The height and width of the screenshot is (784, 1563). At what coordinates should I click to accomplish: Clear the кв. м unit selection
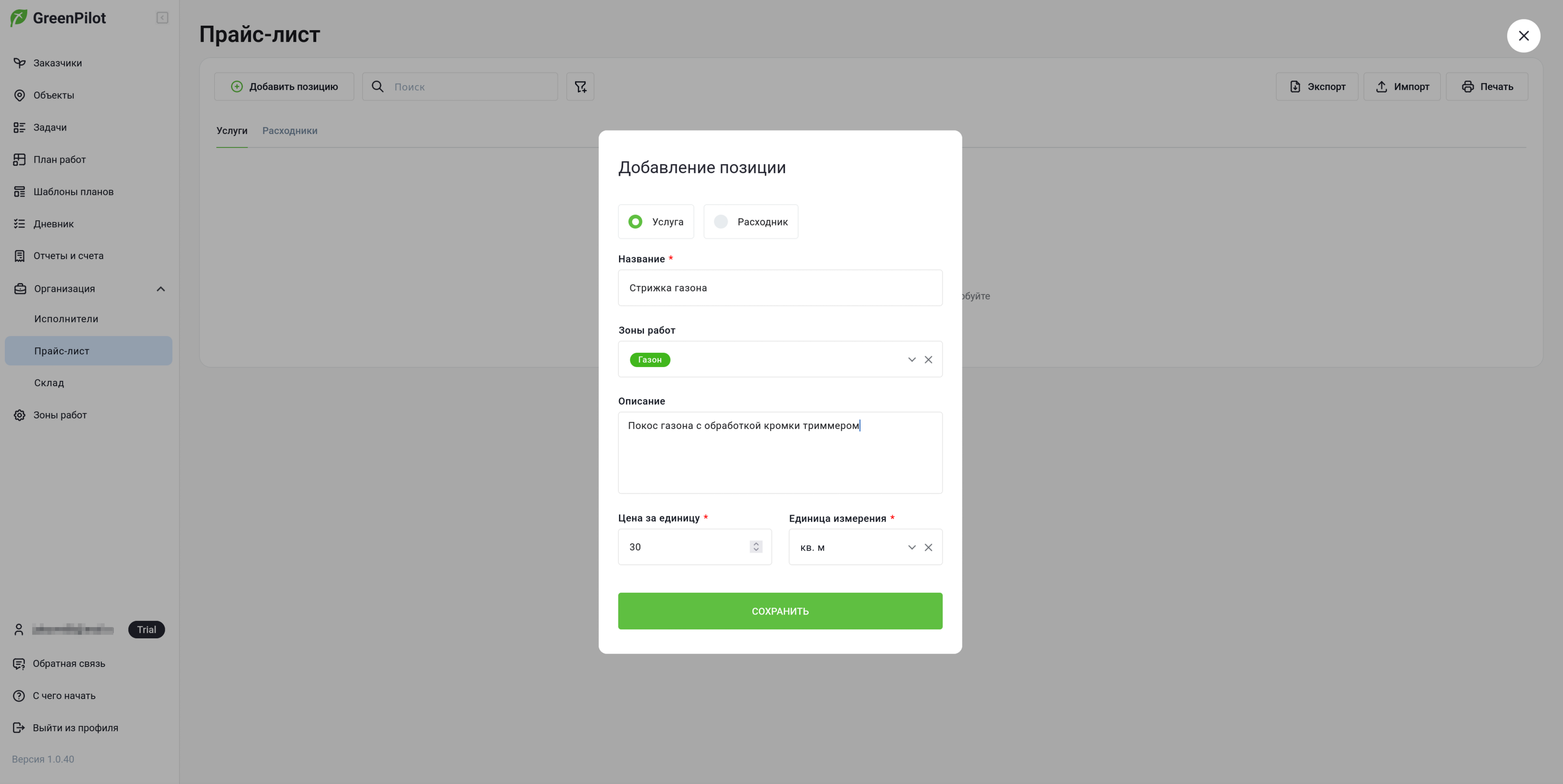[928, 547]
